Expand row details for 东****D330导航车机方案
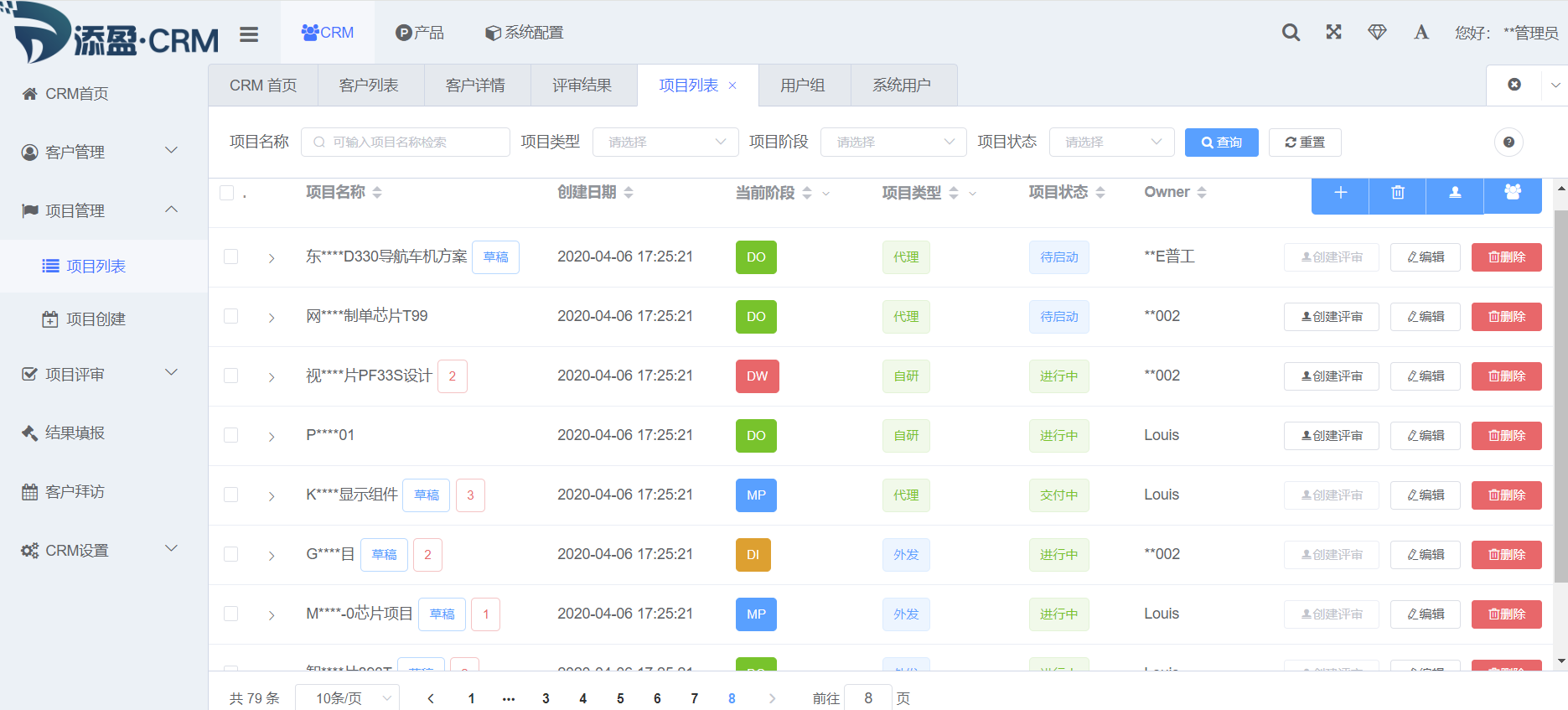 point(272,258)
